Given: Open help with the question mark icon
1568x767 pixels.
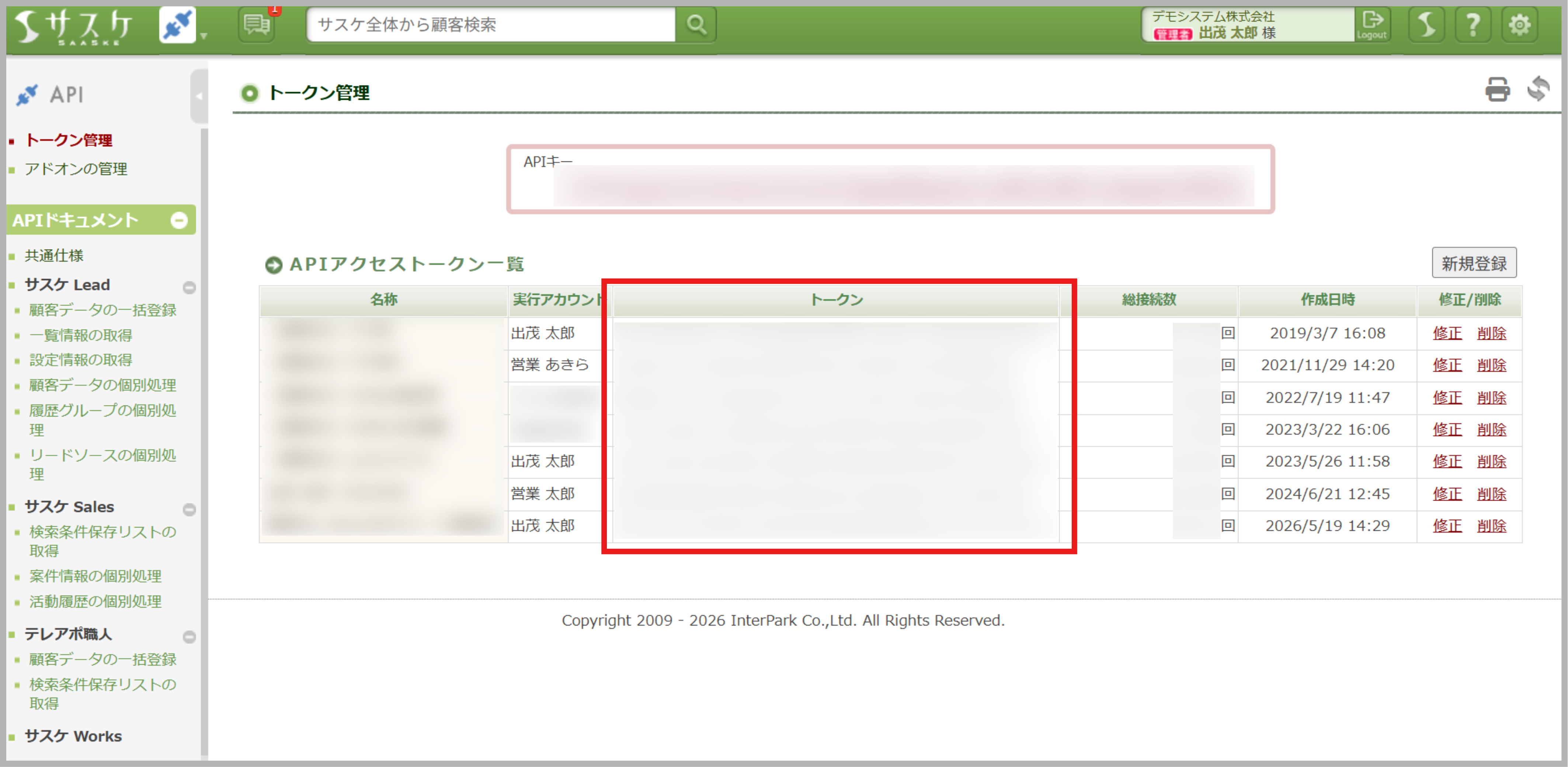Looking at the screenshot, I should pos(1473,25).
